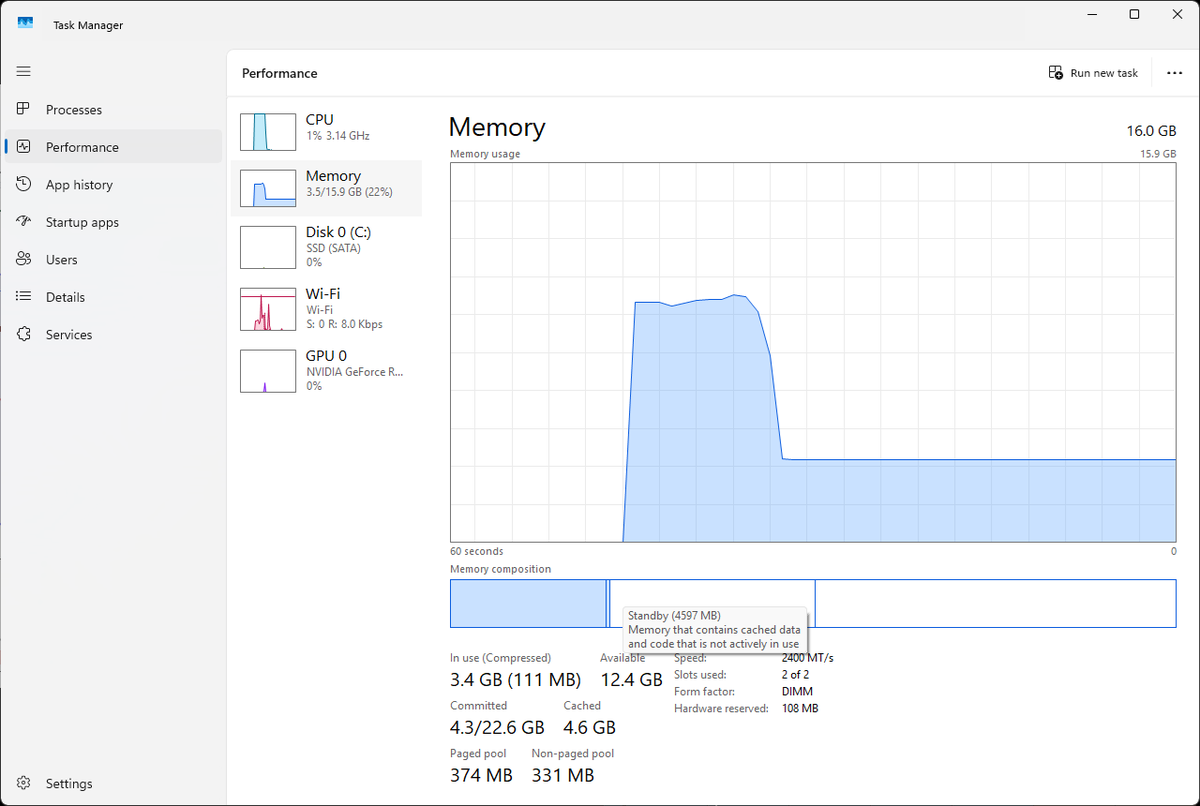
Task: Click the Task Manager app icon
Action: 25,25
